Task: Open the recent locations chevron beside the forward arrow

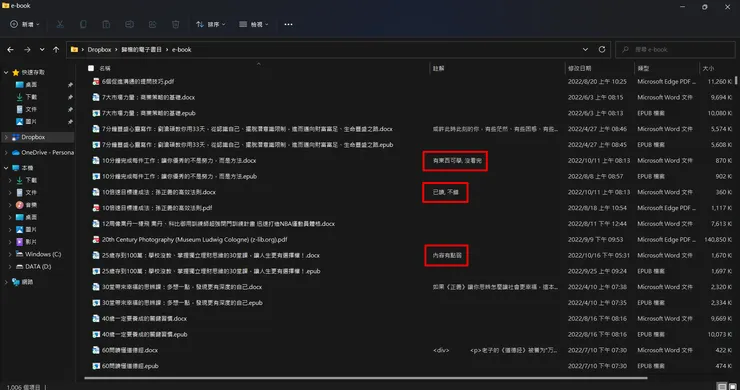Action: (x=42, y=50)
